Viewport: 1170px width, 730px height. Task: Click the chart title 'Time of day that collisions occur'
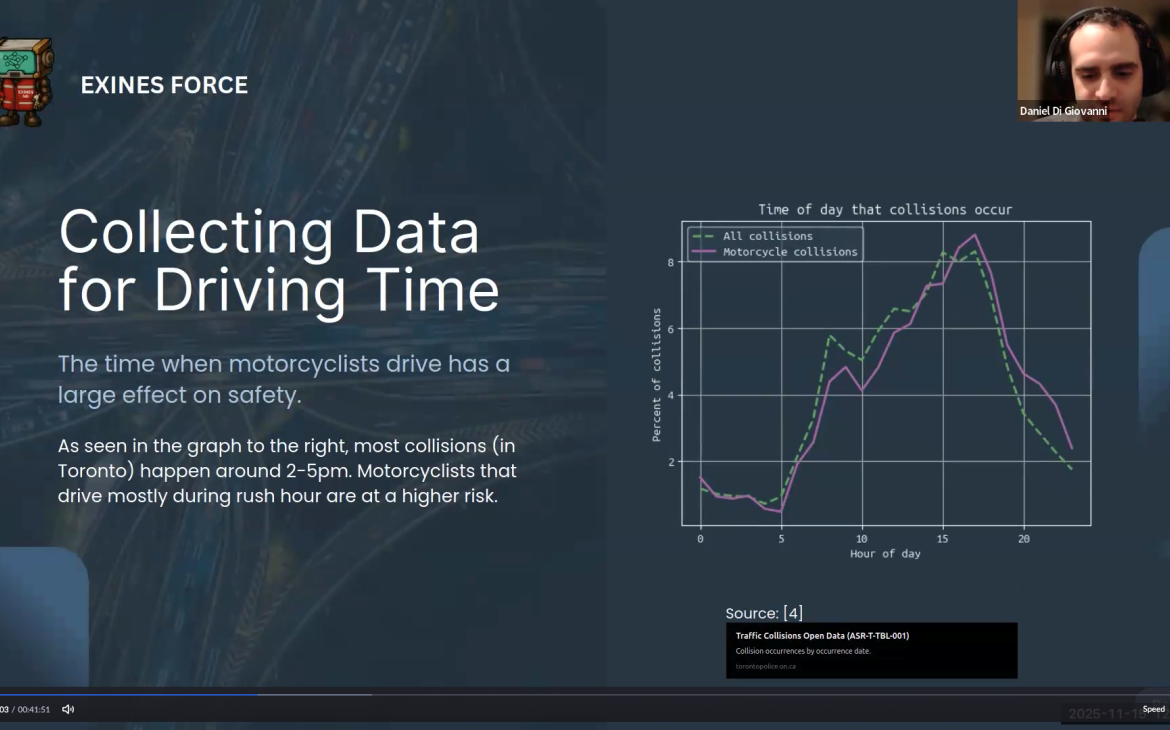(885, 210)
